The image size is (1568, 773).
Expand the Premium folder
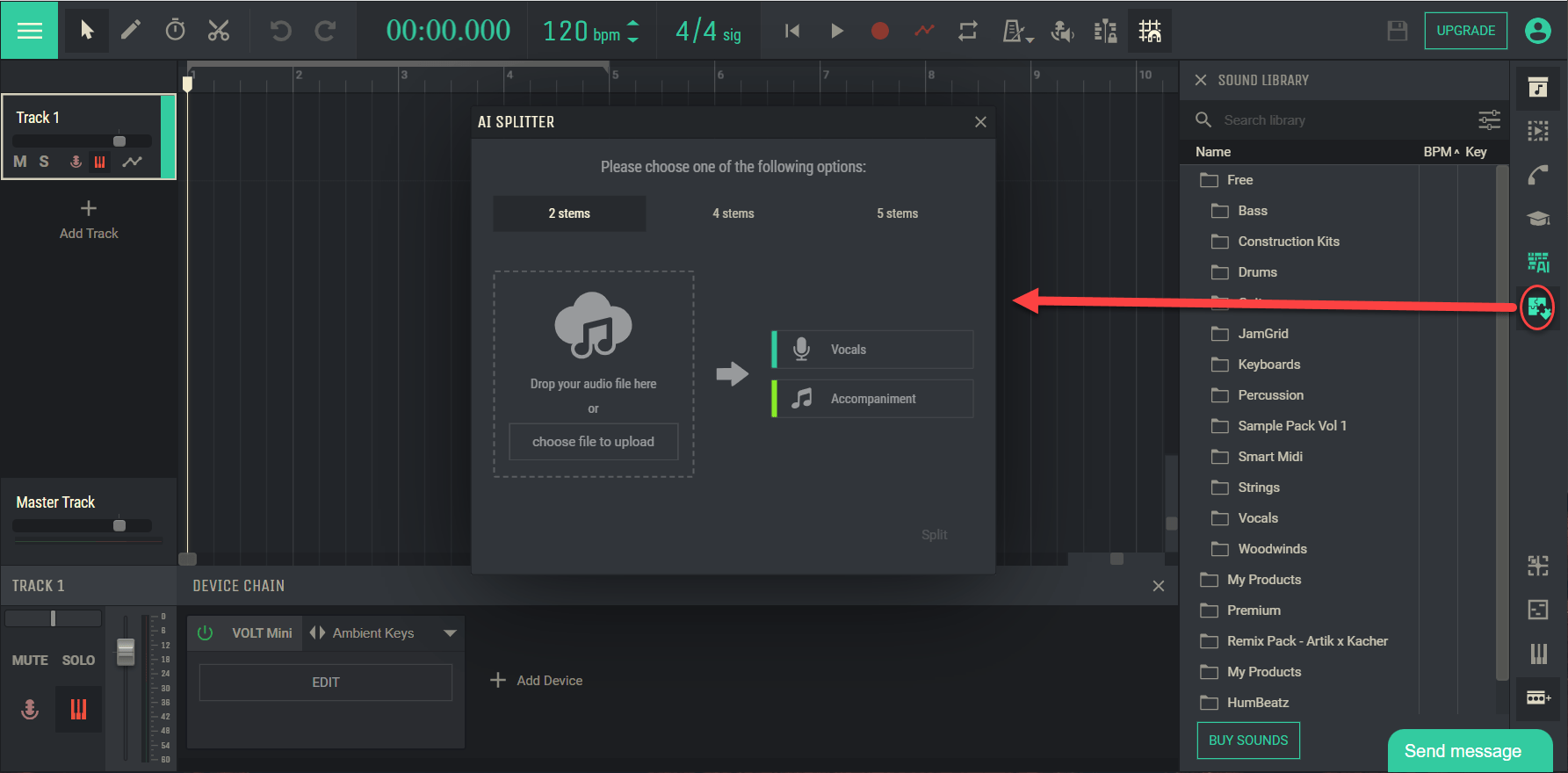tap(1254, 610)
